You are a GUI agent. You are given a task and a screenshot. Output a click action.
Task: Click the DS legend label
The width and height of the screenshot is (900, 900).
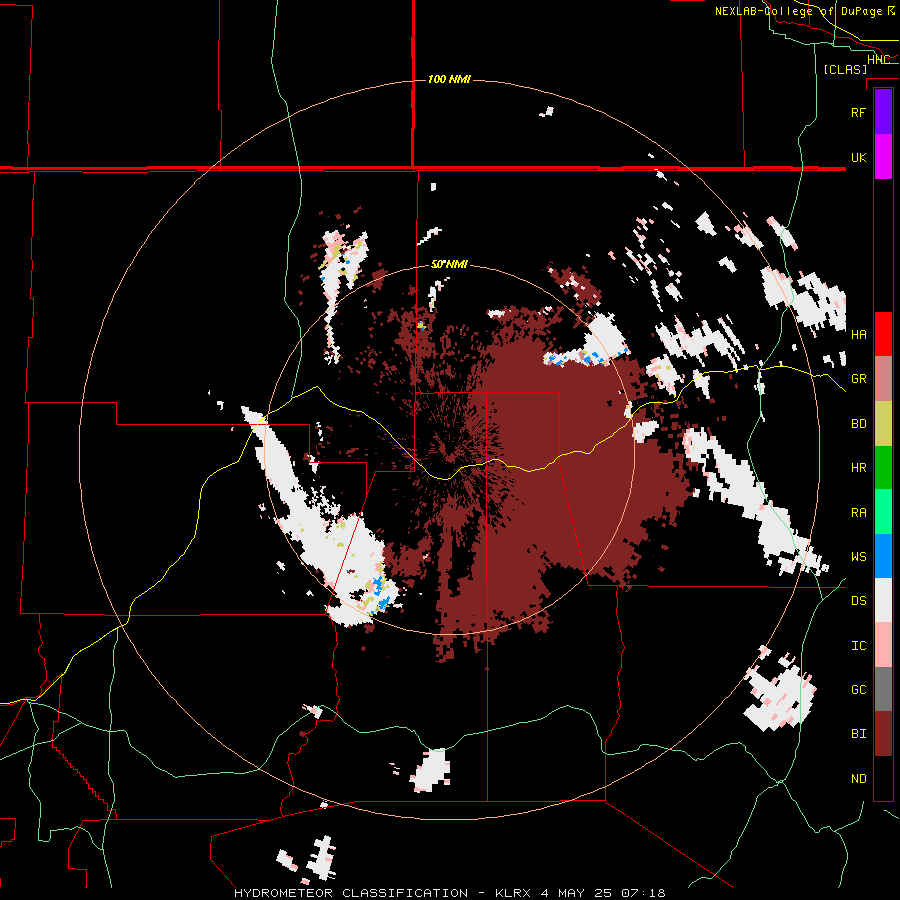point(858,601)
